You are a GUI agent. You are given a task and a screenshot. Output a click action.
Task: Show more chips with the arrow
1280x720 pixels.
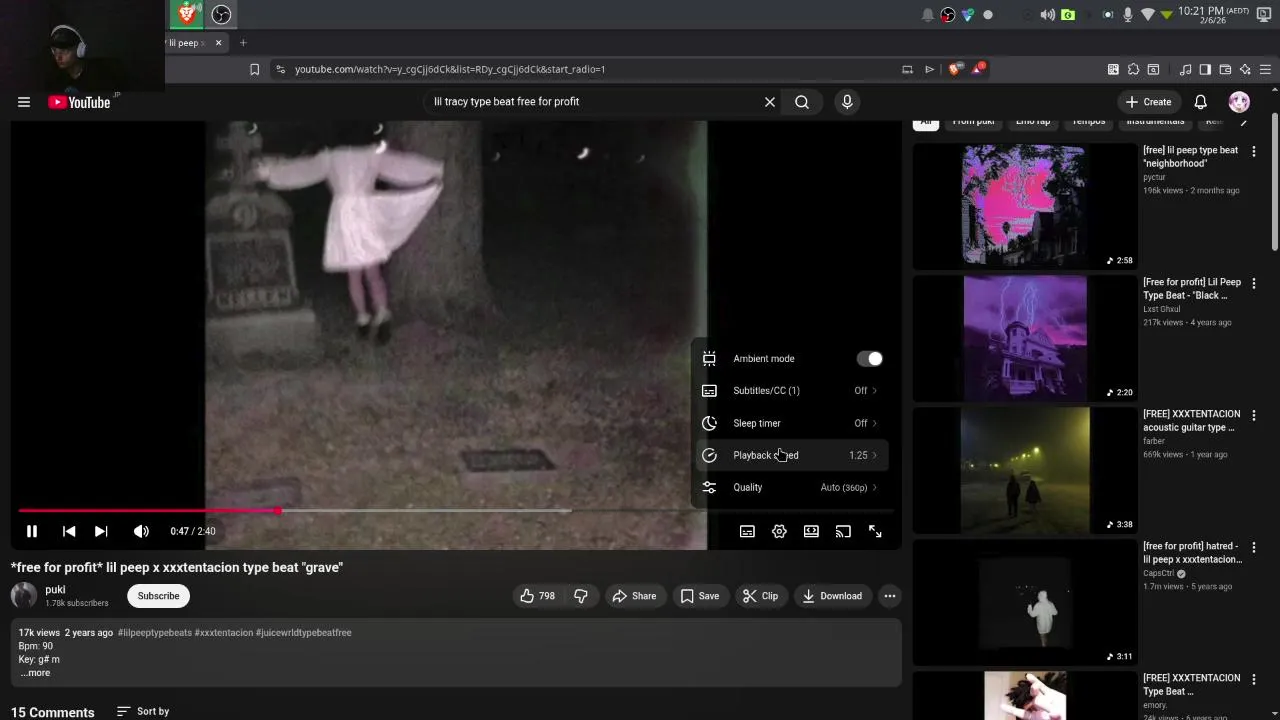coord(1244,121)
